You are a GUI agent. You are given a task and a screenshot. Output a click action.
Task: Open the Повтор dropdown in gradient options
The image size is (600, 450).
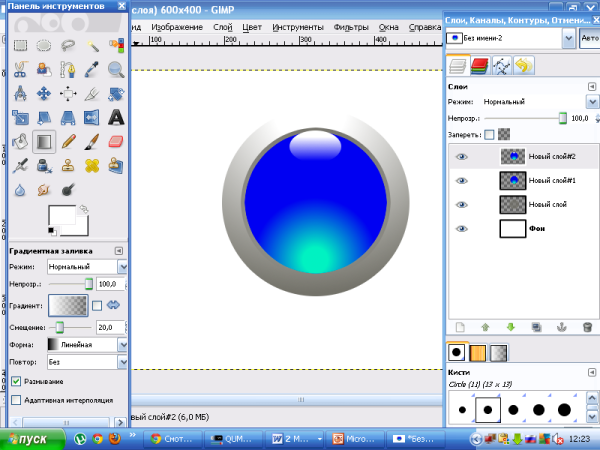(88, 362)
